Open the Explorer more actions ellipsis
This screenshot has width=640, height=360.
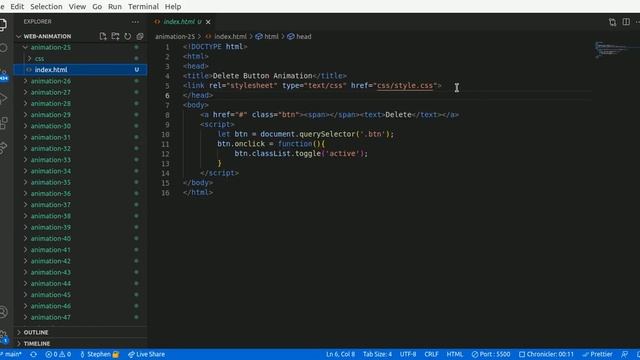pyautogui.click(x=135, y=22)
